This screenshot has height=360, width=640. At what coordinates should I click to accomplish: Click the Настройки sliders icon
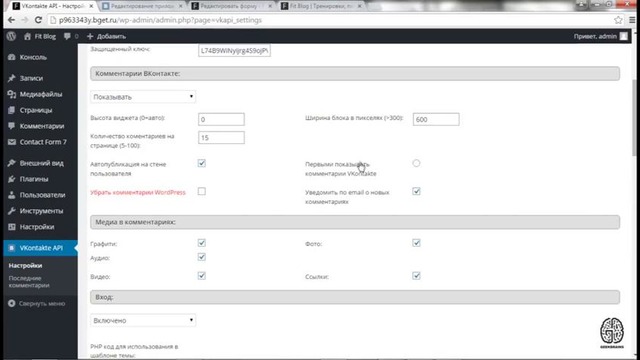(11, 227)
